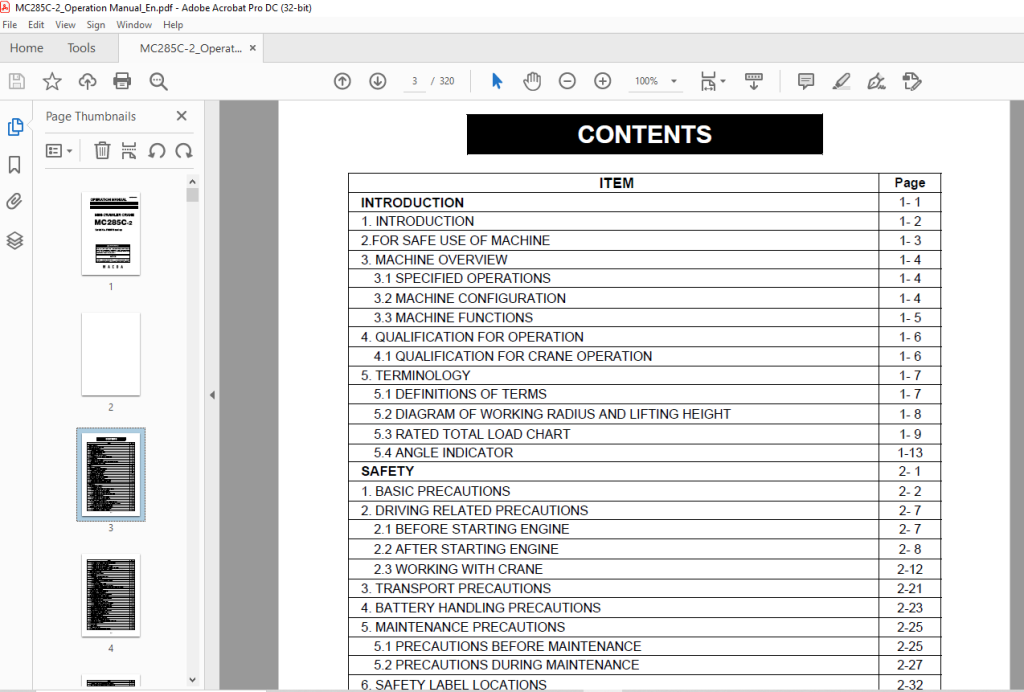This screenshot has width=1024, height=692.
Task: Open the Add comment sticky note tool
Action: coord(806,81)
